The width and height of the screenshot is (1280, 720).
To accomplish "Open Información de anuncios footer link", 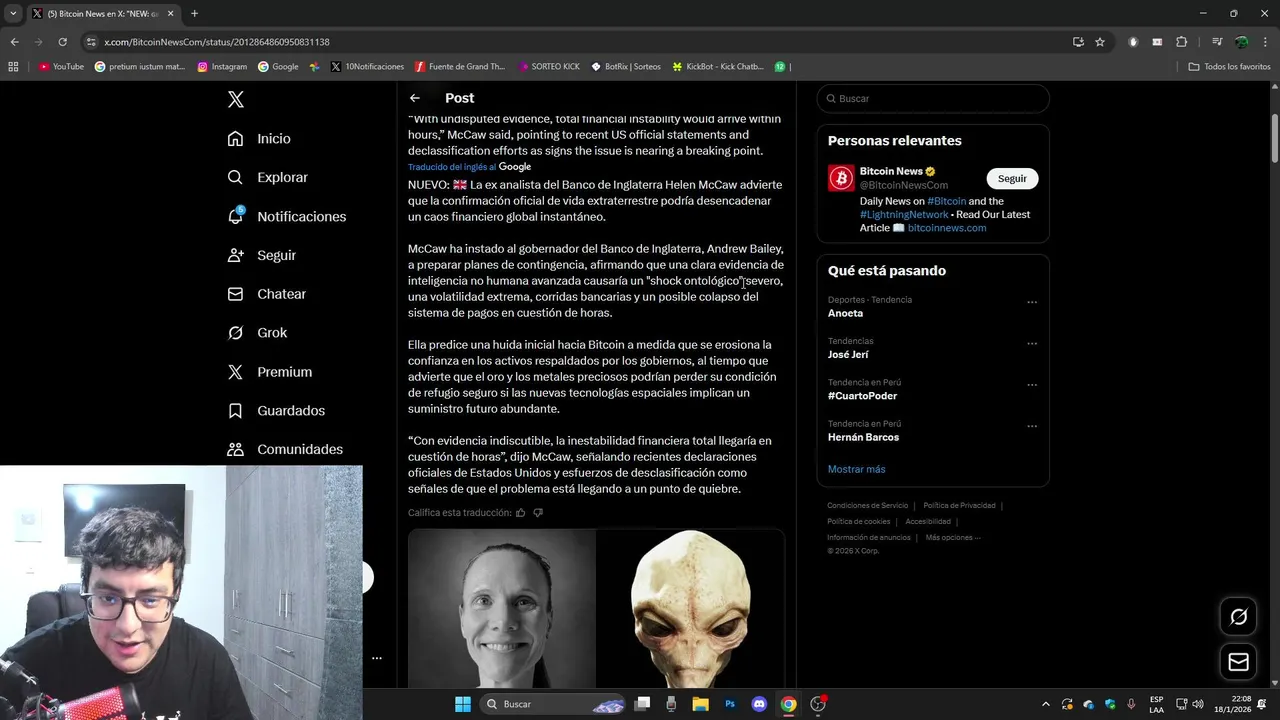I will [869, 538].
